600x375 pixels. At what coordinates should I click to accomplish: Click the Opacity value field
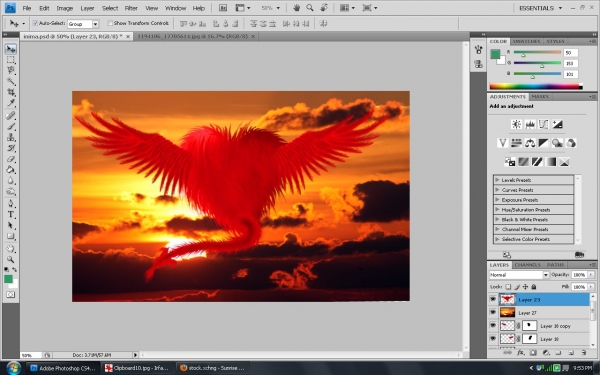pos(579,275)
